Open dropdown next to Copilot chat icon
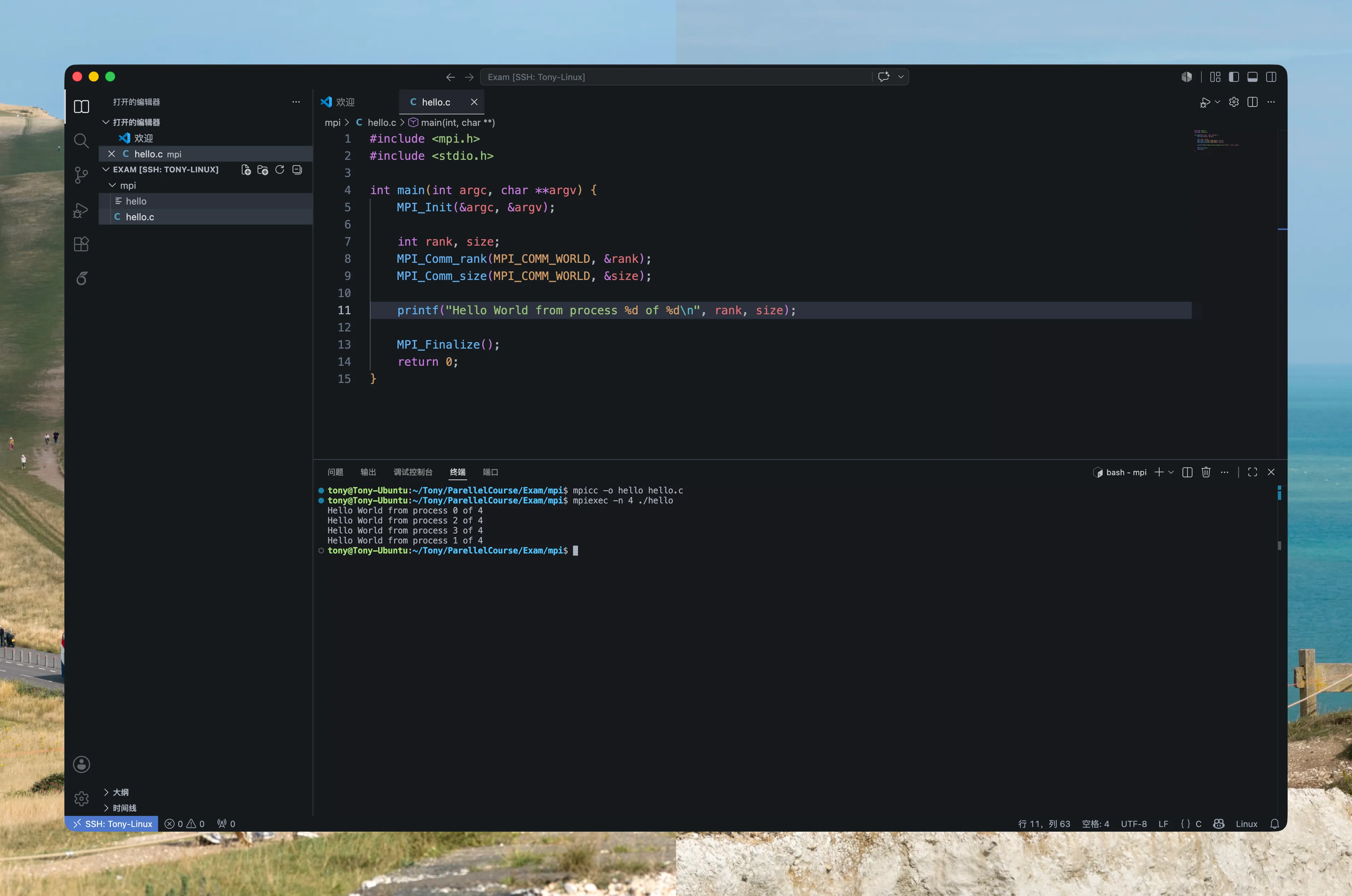This screenshot has width=1352, height=896. tap(901, 77)
